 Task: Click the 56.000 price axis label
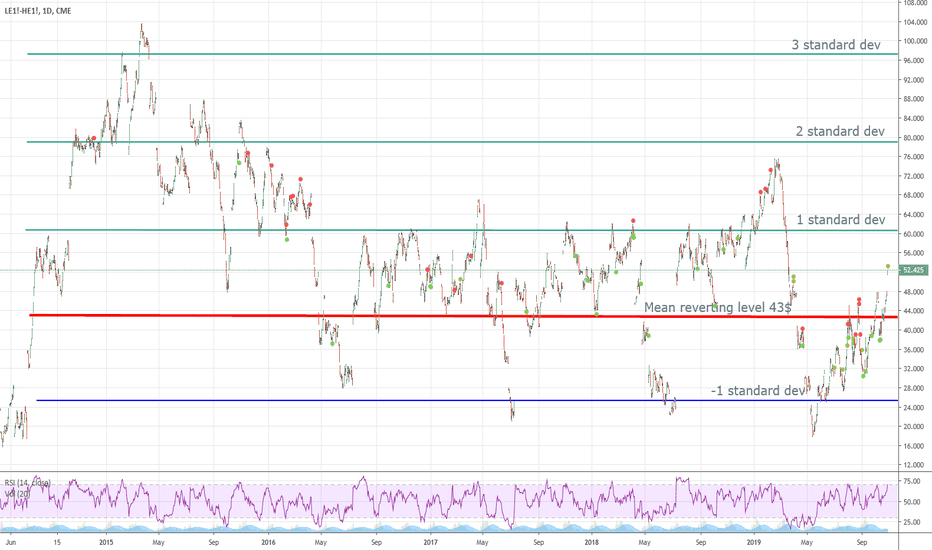(x=915, y=253)
